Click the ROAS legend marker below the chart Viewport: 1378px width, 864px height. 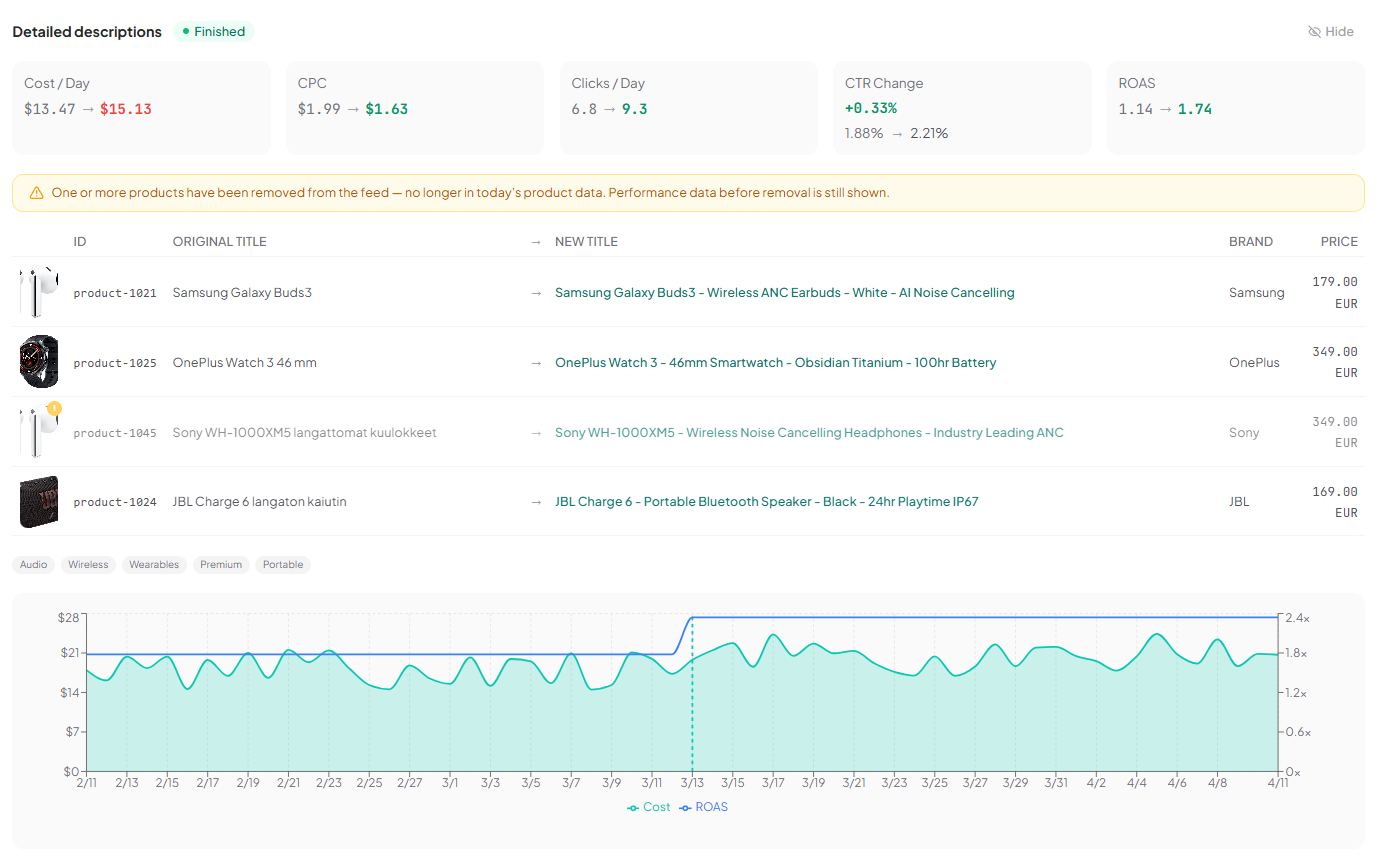pos(685,807)
